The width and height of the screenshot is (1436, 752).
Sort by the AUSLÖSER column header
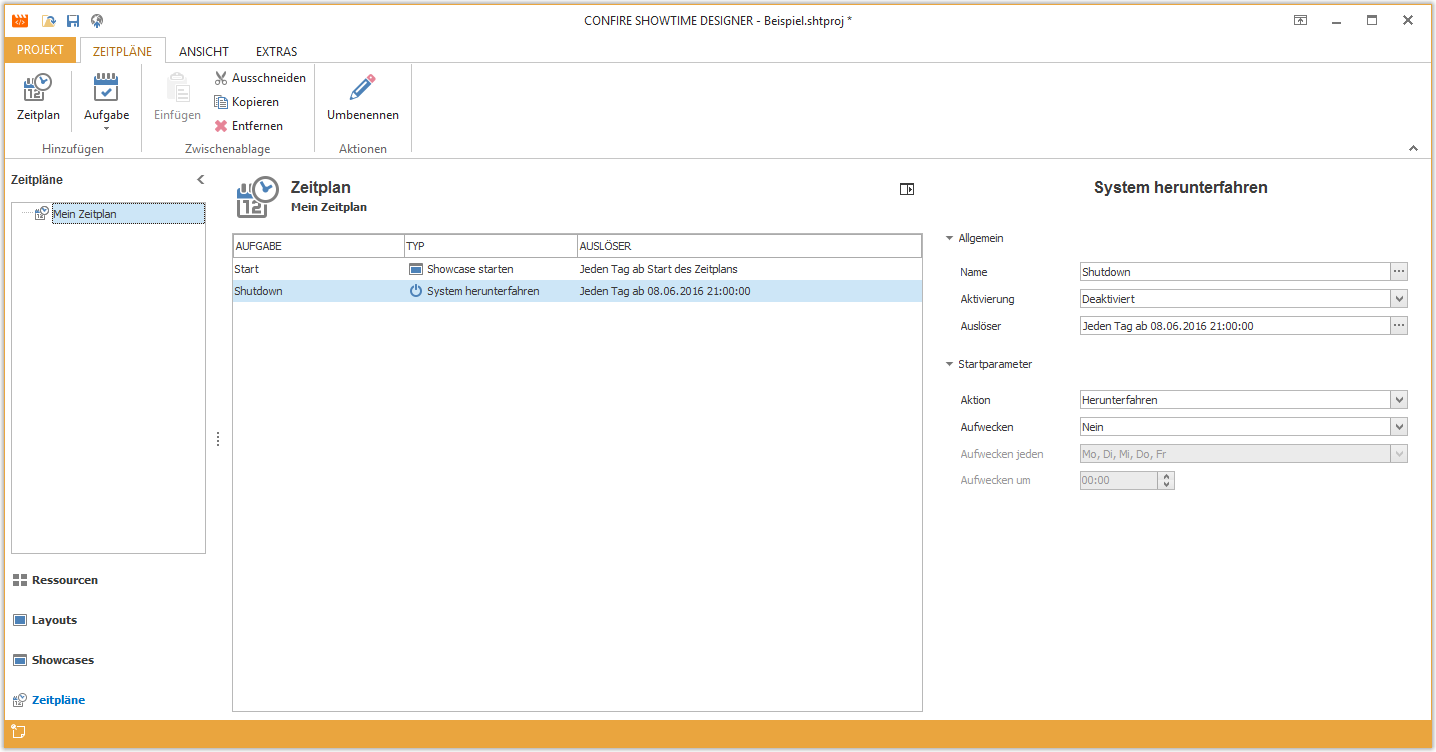[749, 246]
